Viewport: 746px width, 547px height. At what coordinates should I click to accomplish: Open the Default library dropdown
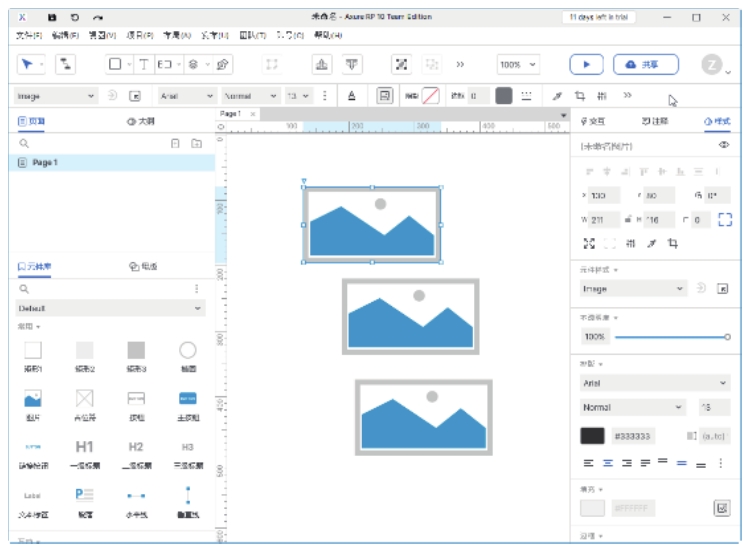point(110,309)
